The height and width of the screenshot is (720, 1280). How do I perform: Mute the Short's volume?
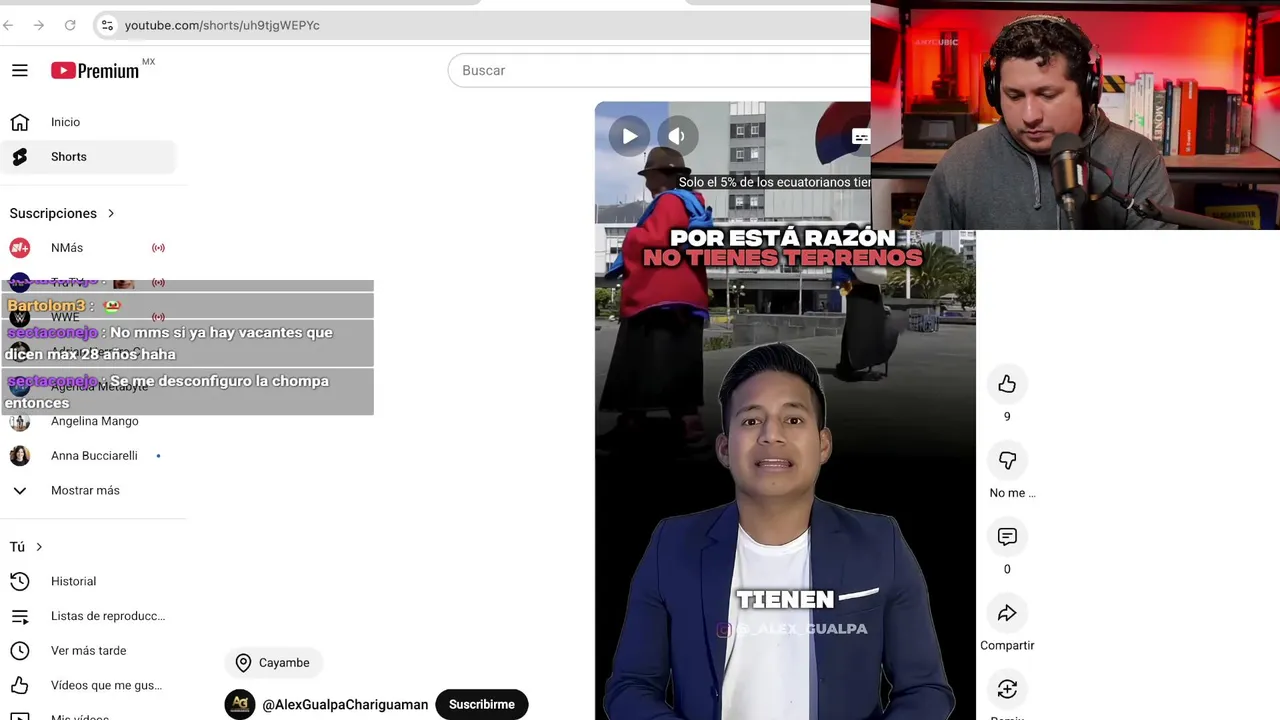click(677, 136)
